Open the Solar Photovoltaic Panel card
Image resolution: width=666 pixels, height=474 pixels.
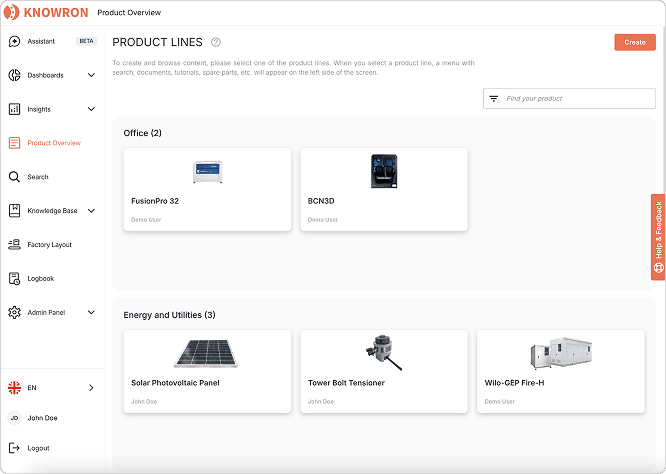pyautogui.click(x=207, y=371)
